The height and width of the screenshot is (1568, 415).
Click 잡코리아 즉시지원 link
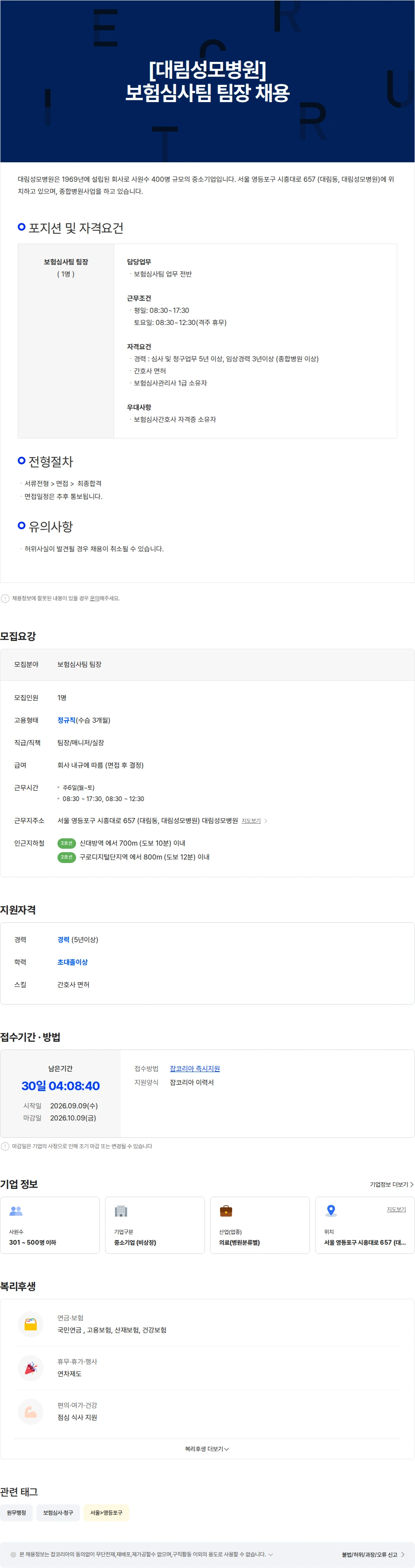(x=195, y=1068)
